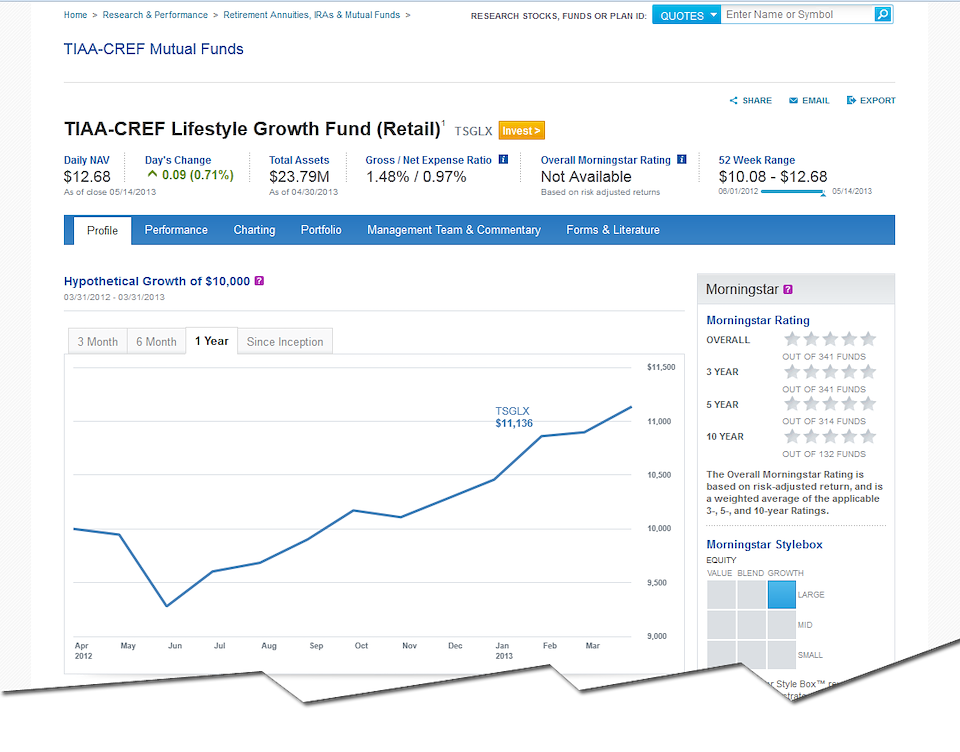Viewport: 960px width, 752px height.
Task: Open help icon beside Morningstar panel title
Action: 788,289
